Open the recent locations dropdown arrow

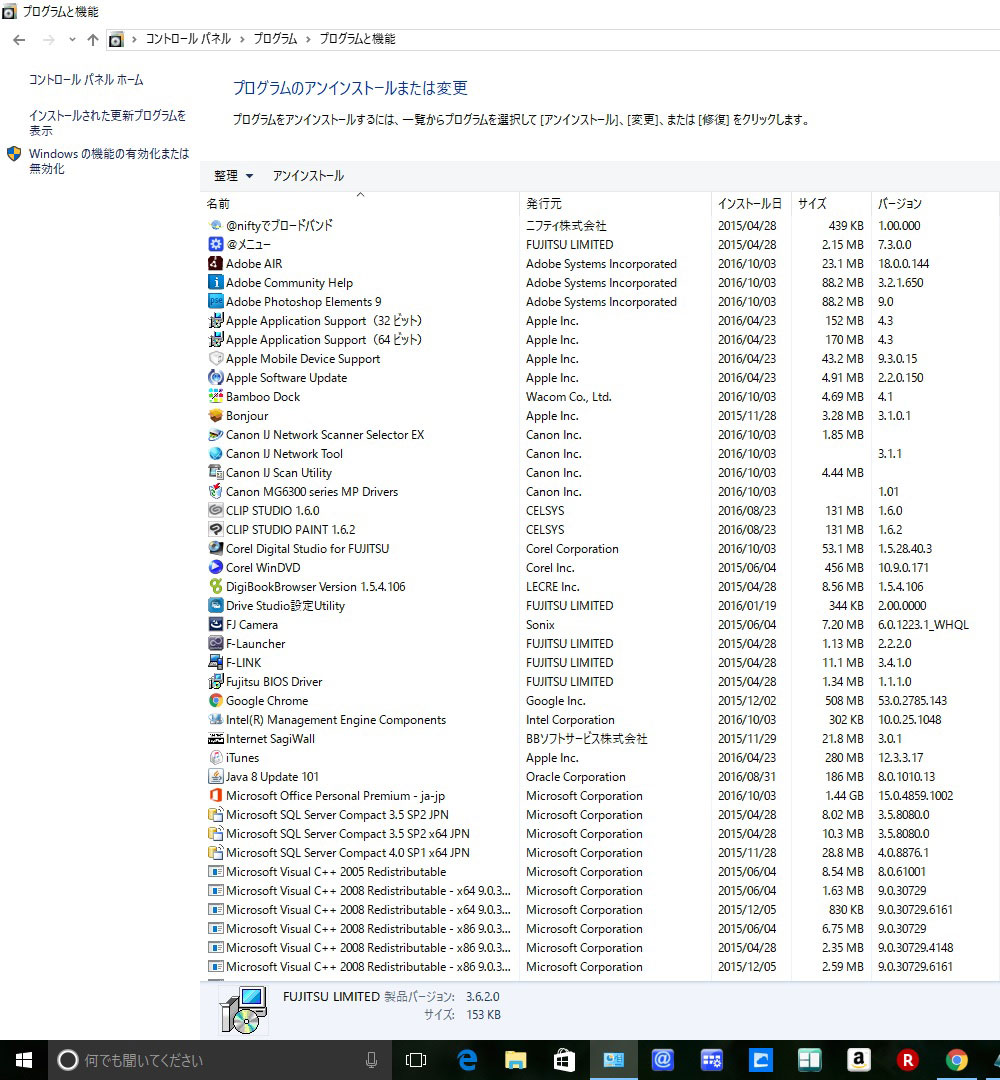[x=72, y=39]
